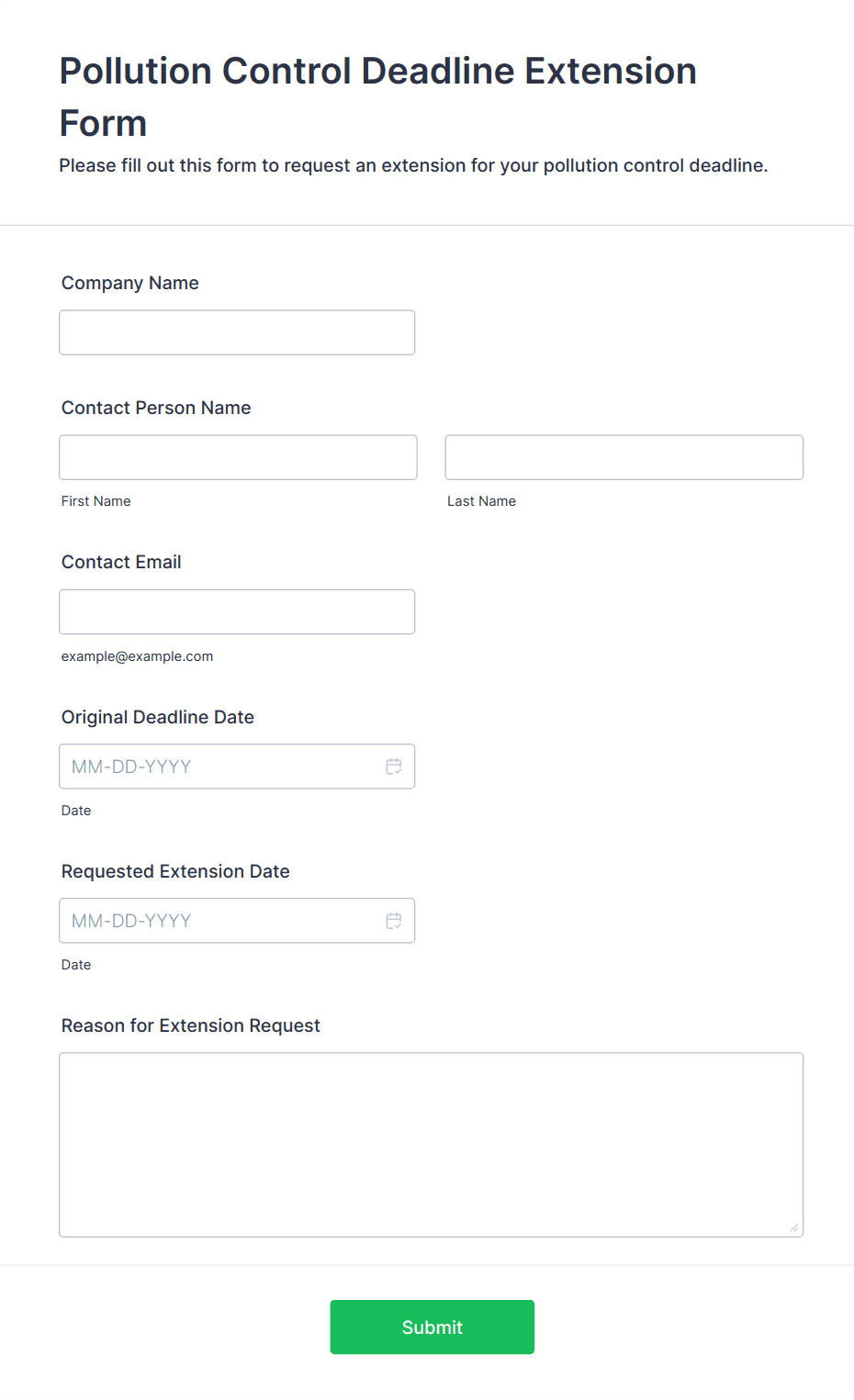The image size is (854, 1400).
Task: Click the Original Deadline Date label
Action: (158, 717)
